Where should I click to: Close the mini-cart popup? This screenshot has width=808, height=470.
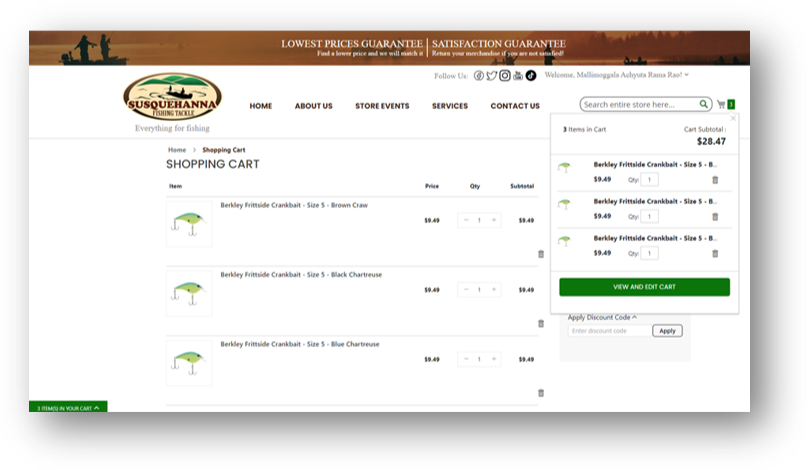(733, 118)
